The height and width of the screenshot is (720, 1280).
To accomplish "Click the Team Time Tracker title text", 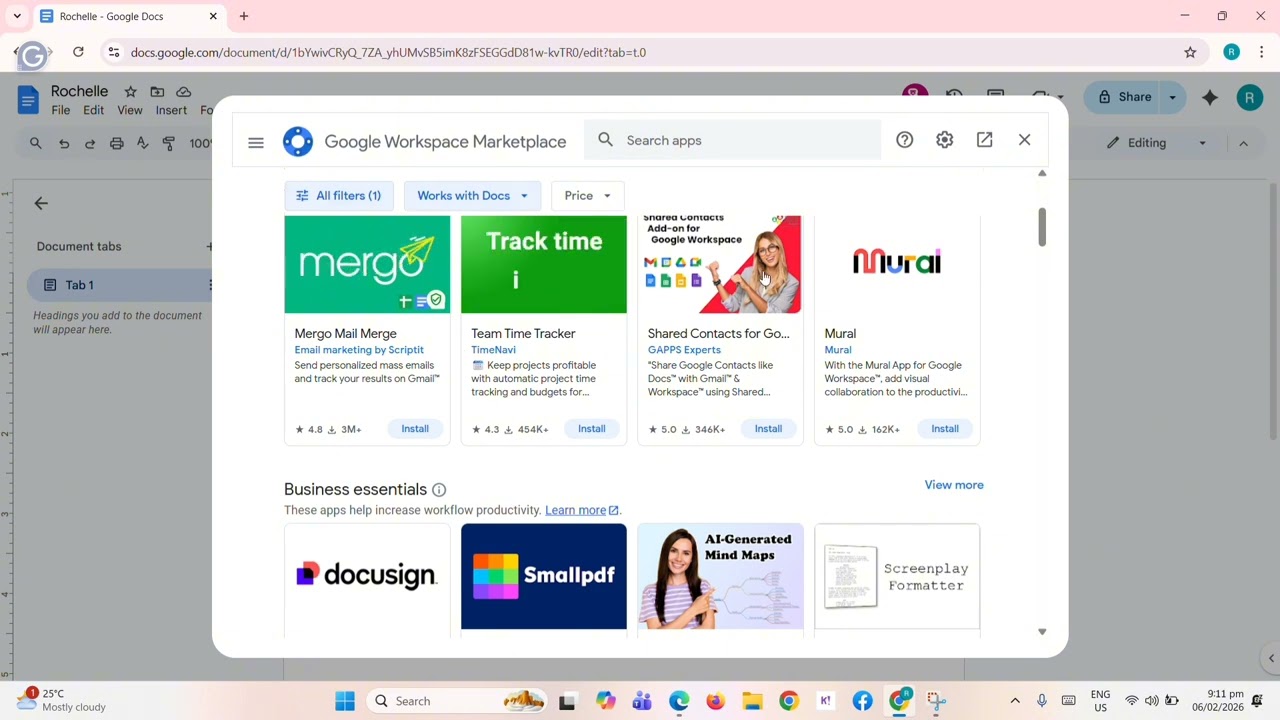I will click(x=523, y=334).
